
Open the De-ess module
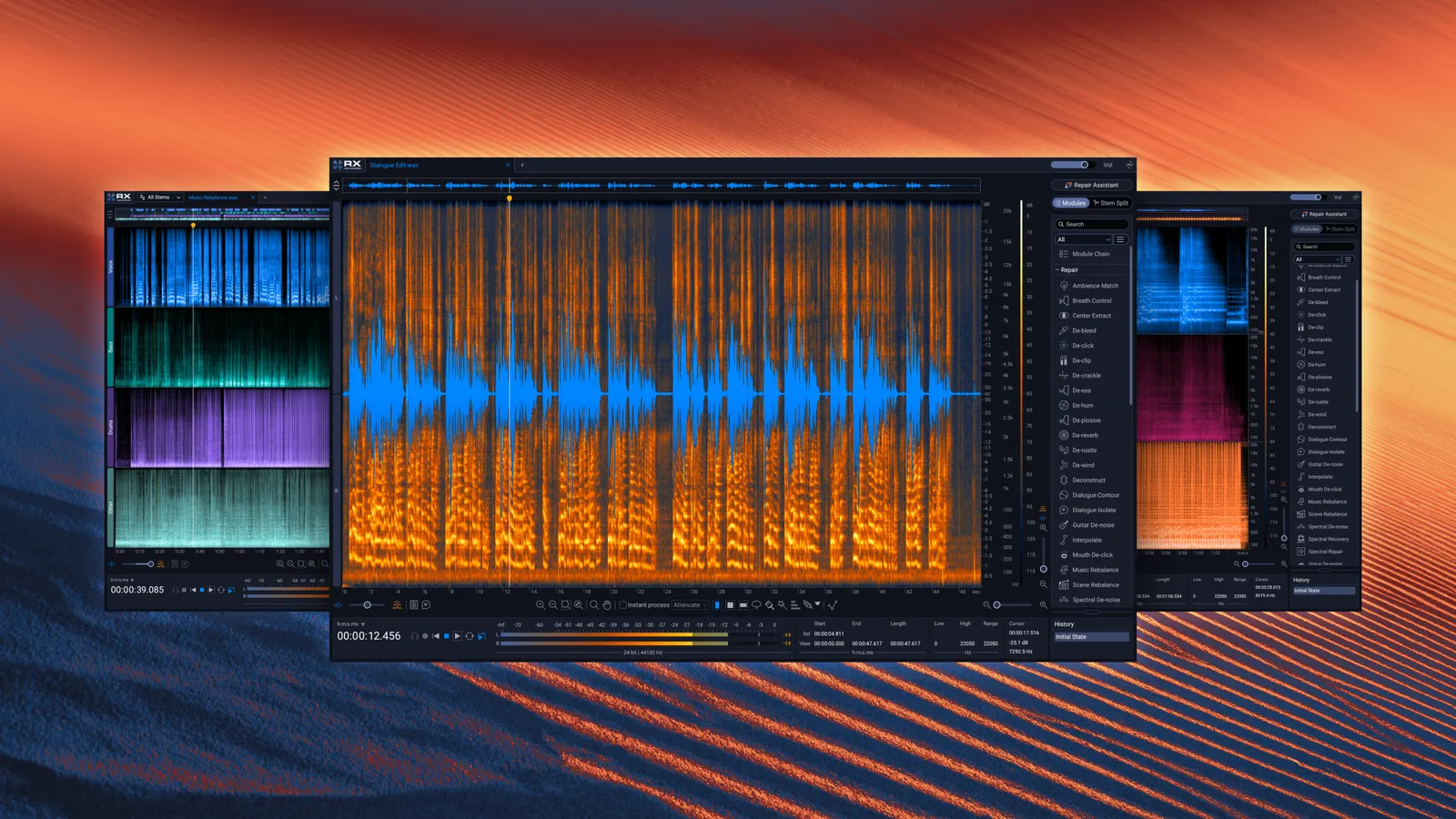(x=1076, y=390)
